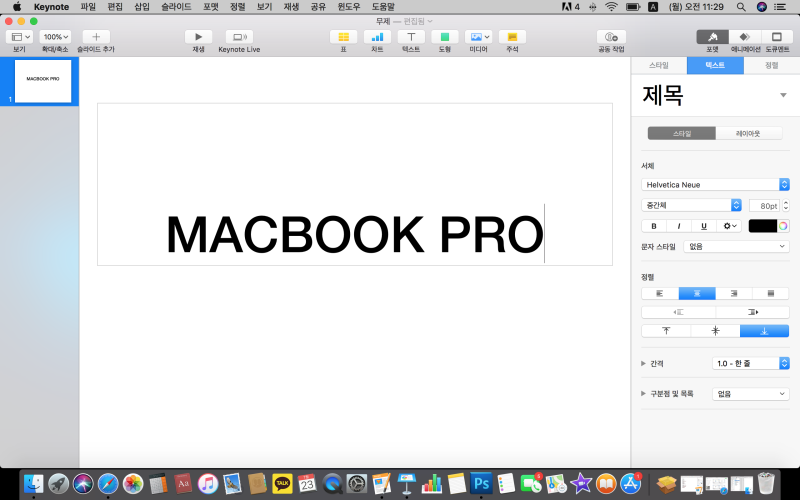Open the 1.0 - 한 줄 spacing dropdown
Image resolution: width=800 pixels, height=500 pixels.
[x=751, y=363]
